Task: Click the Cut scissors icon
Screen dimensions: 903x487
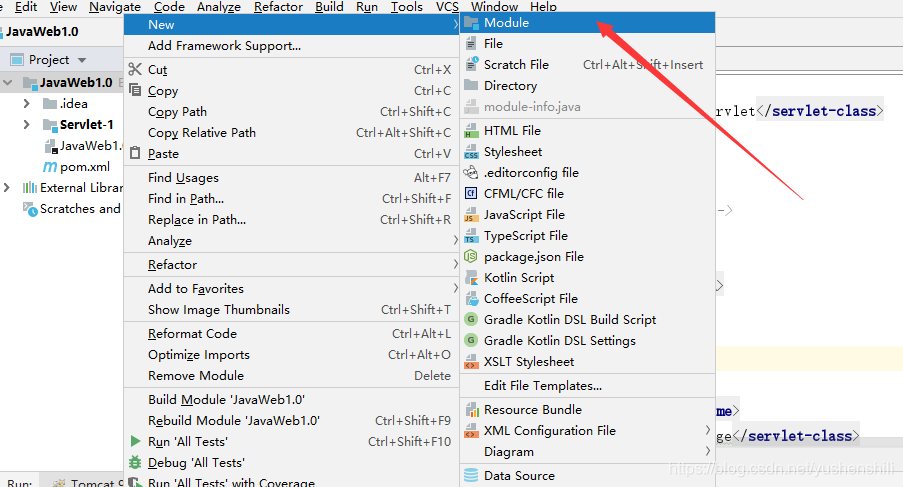Action: 135,69
